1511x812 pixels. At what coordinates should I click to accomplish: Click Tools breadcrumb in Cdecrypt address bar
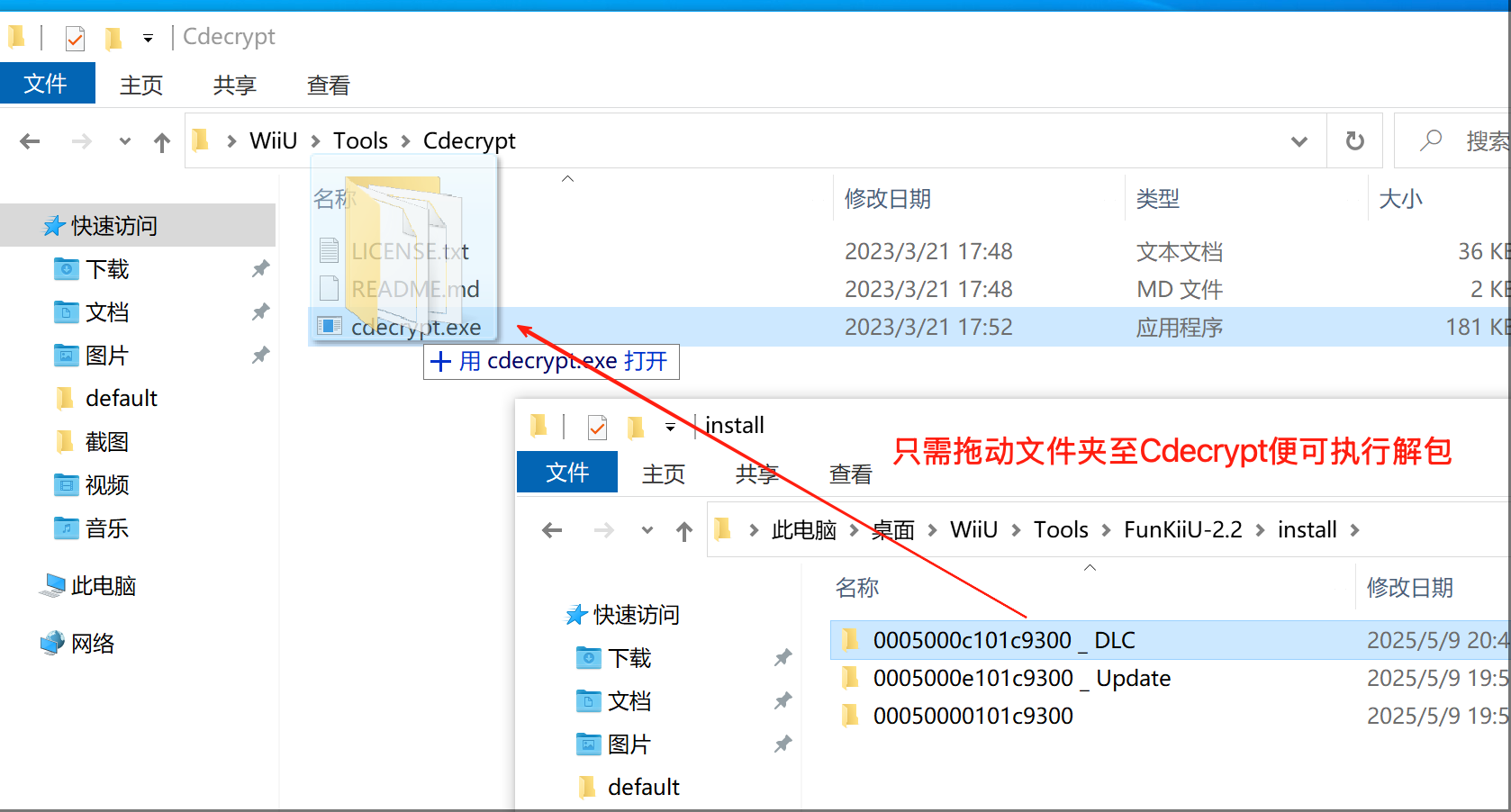click(x=360, y=140)
